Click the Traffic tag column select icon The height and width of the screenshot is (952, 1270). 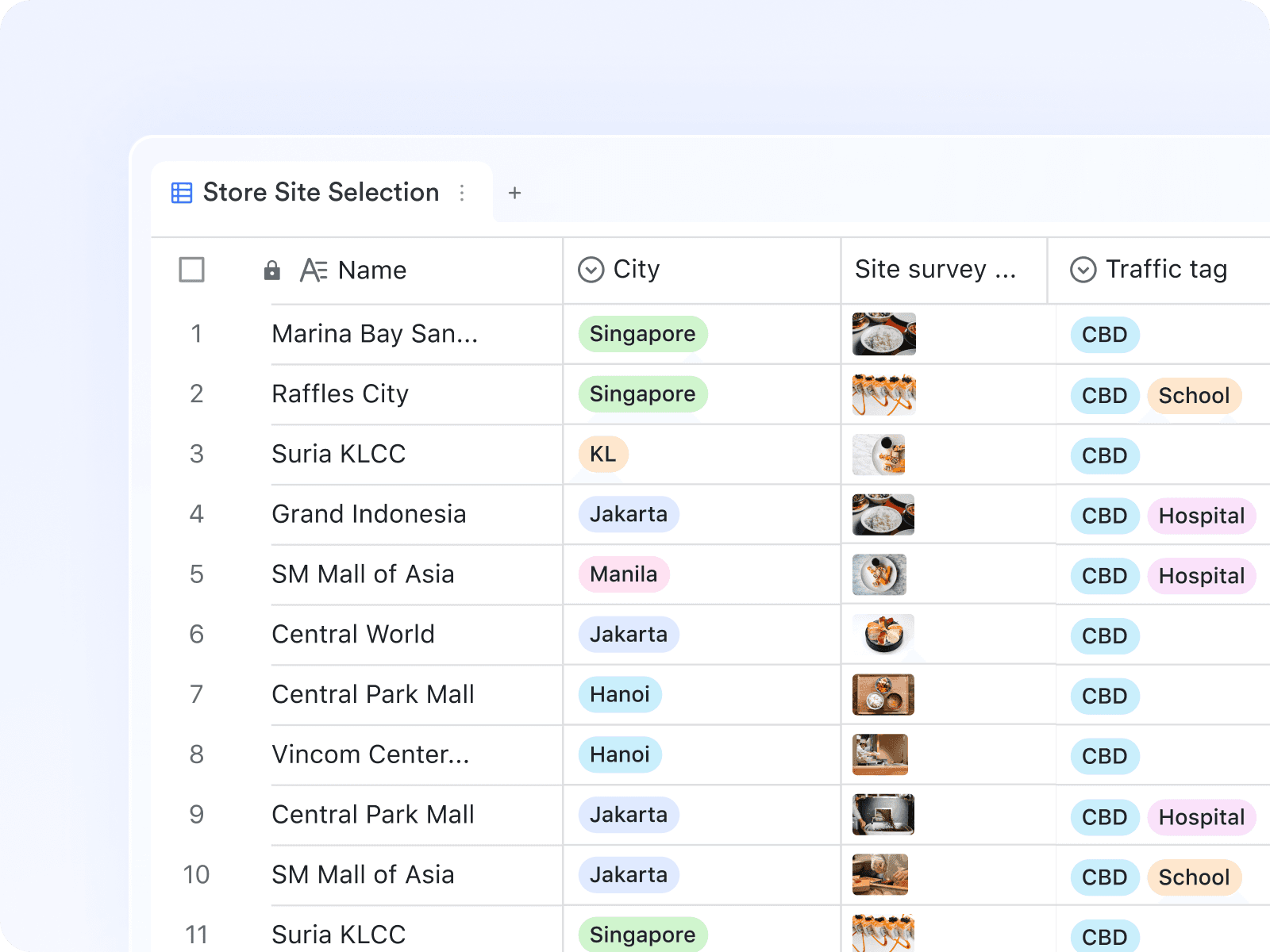coord(1083,270)
